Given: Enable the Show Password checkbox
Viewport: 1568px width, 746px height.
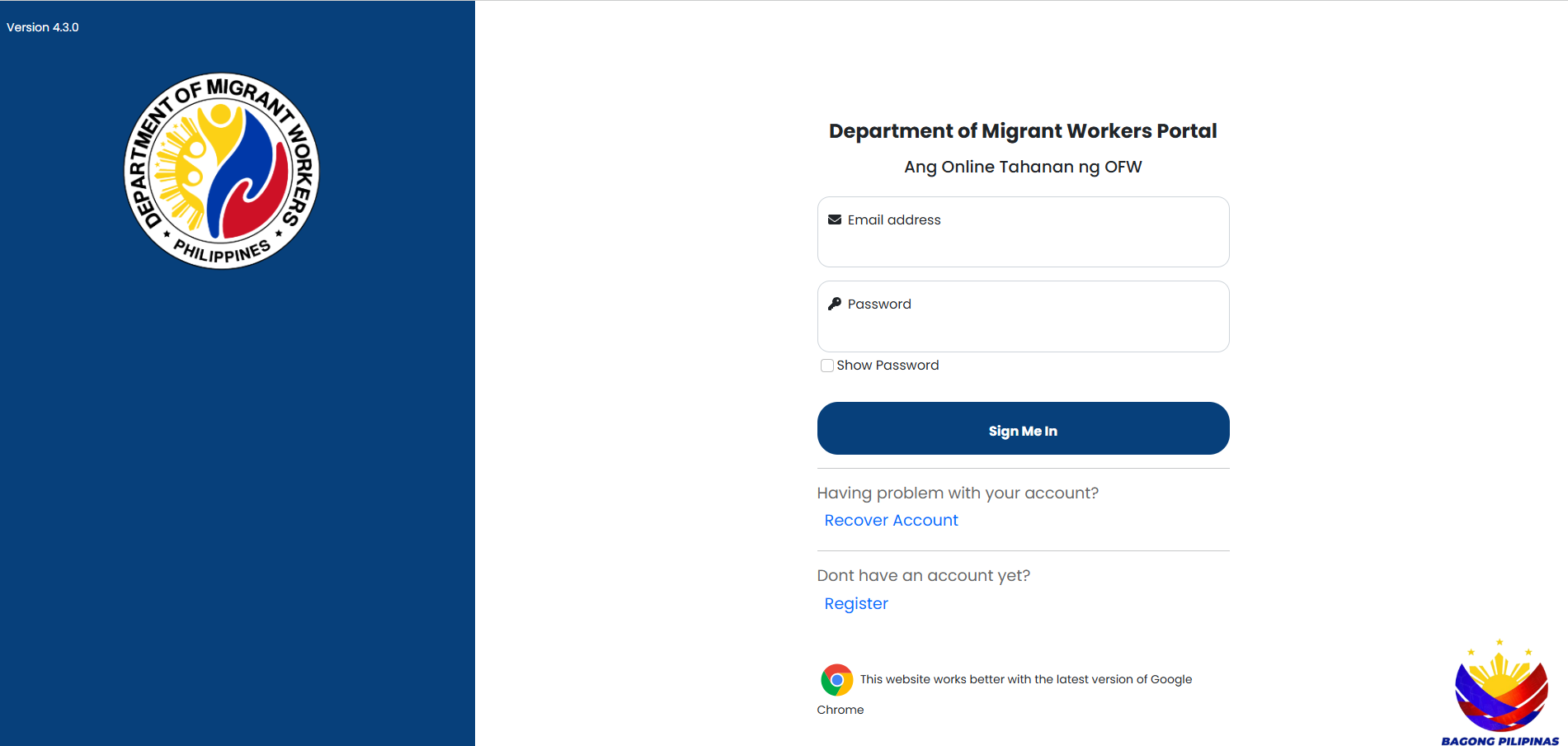Looking at the screenshot, I should [826, 366].
